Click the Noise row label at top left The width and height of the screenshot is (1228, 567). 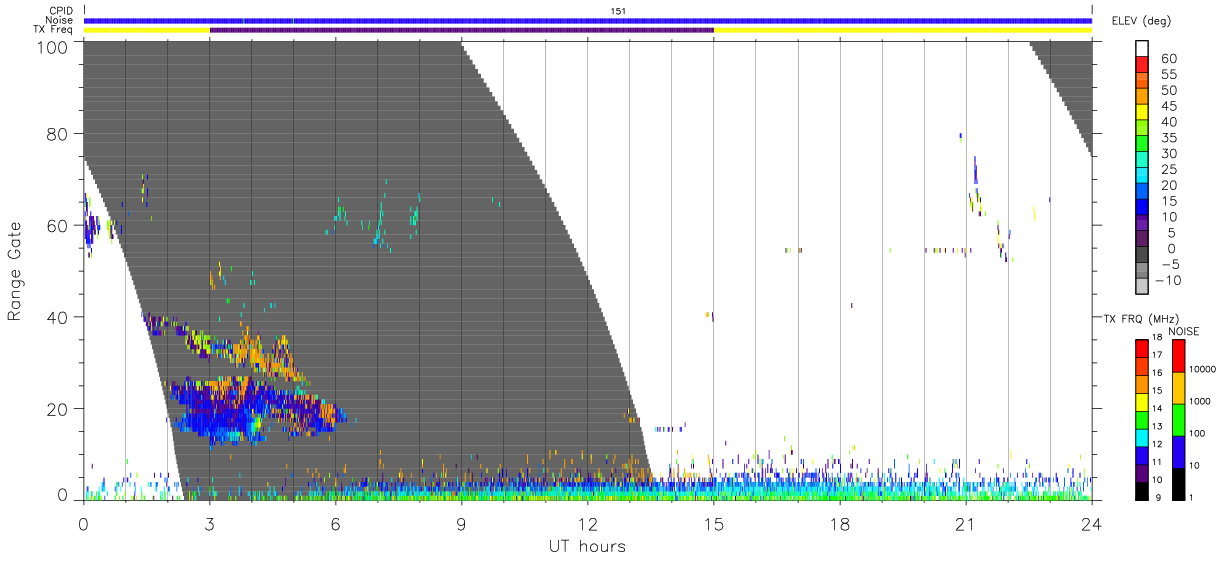(59, 20)
